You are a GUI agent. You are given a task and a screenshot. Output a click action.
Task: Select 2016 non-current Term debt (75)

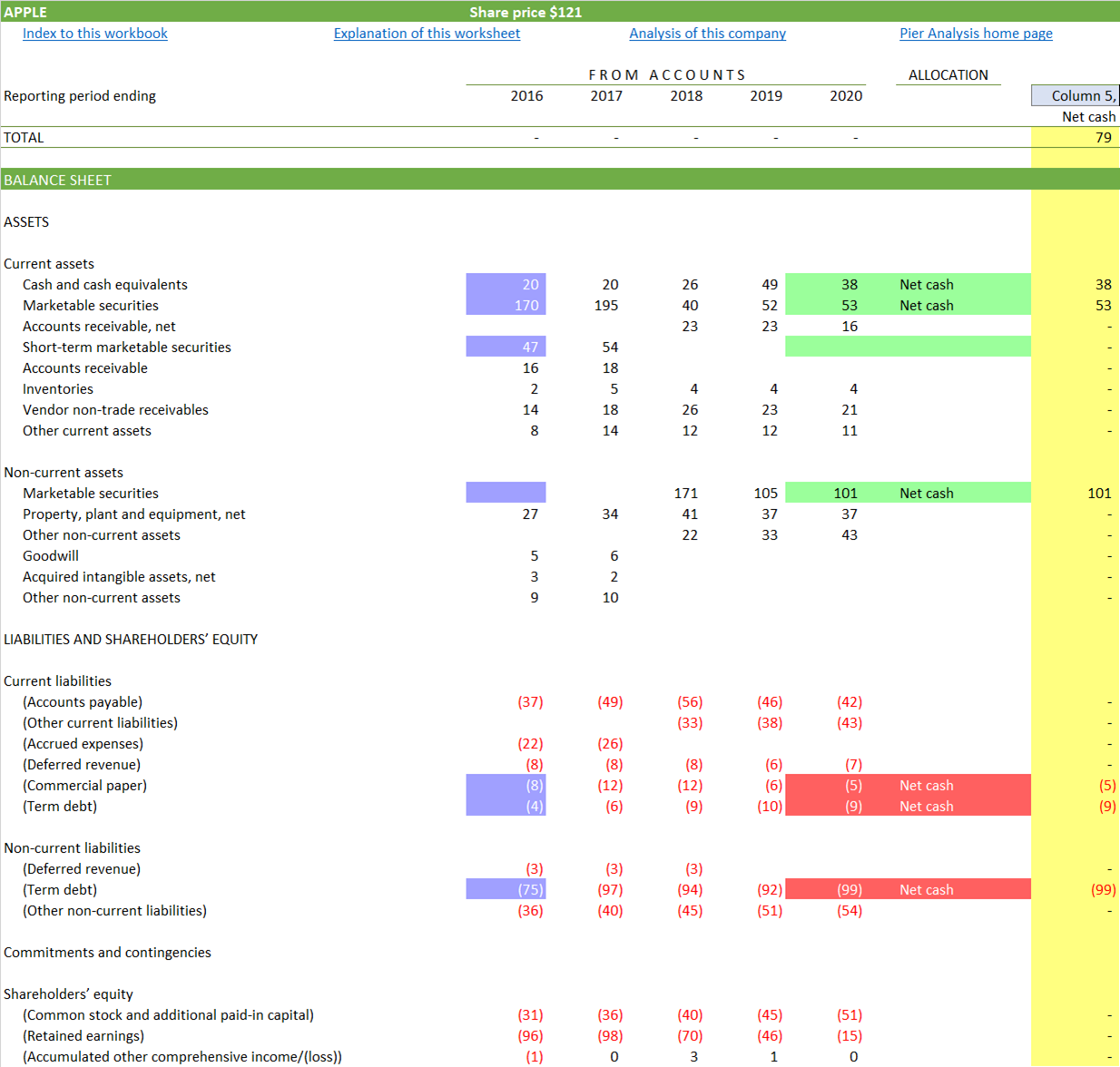[x=506, y=889]
